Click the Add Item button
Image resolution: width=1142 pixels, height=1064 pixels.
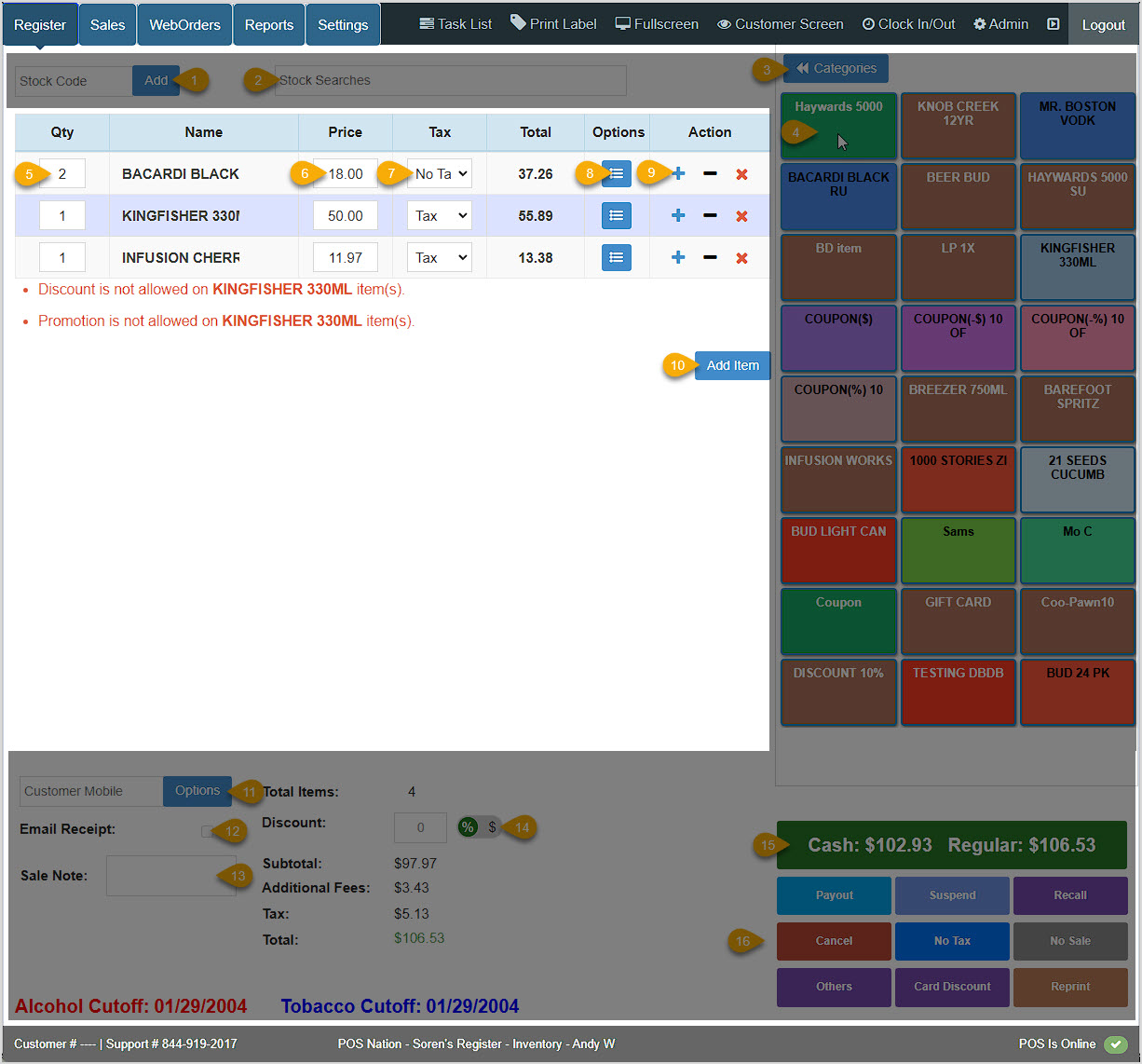[732, 365]
